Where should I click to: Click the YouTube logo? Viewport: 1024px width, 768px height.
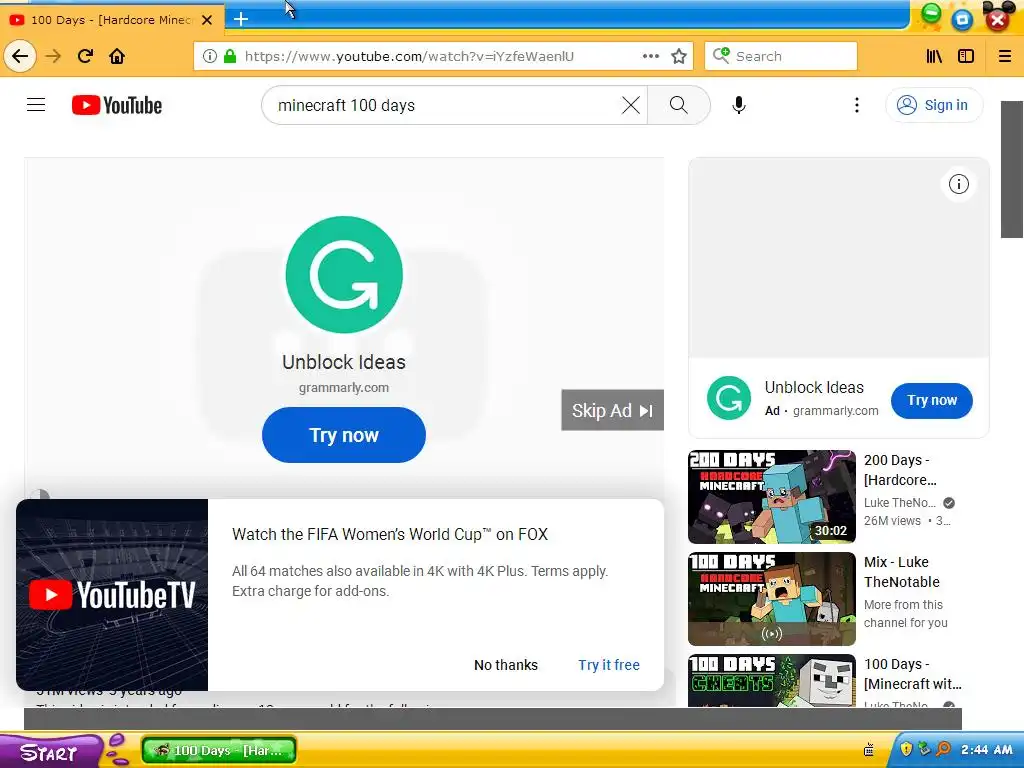click(x=117, y=105)
